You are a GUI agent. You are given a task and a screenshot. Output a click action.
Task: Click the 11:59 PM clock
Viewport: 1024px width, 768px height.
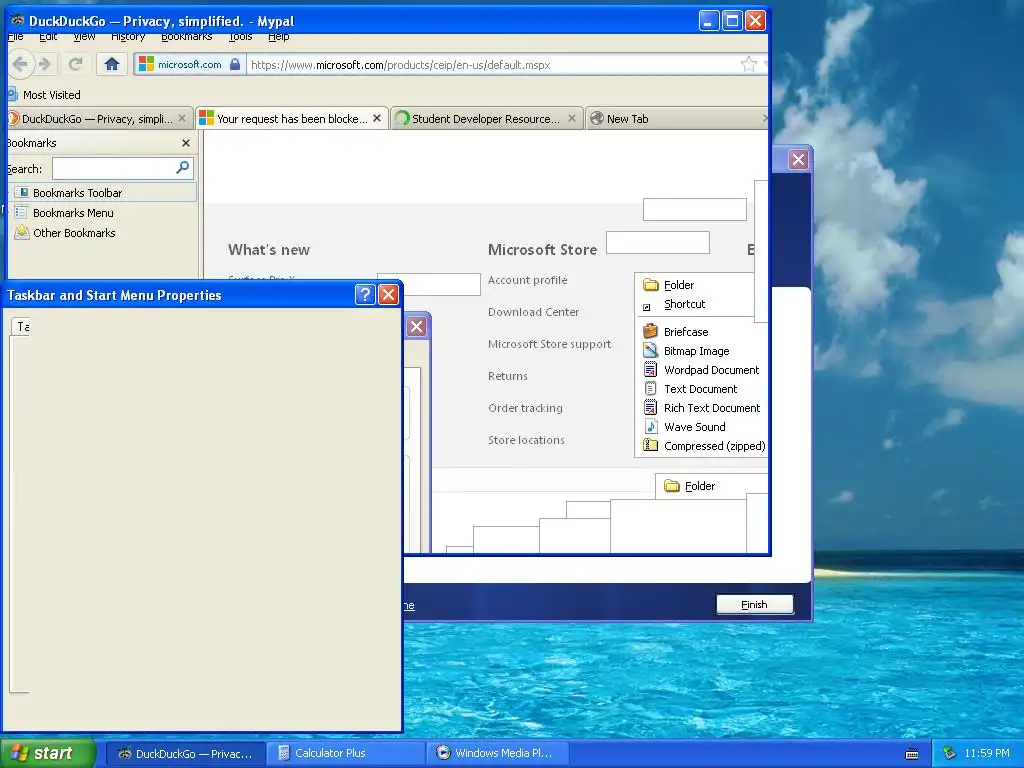987,753
